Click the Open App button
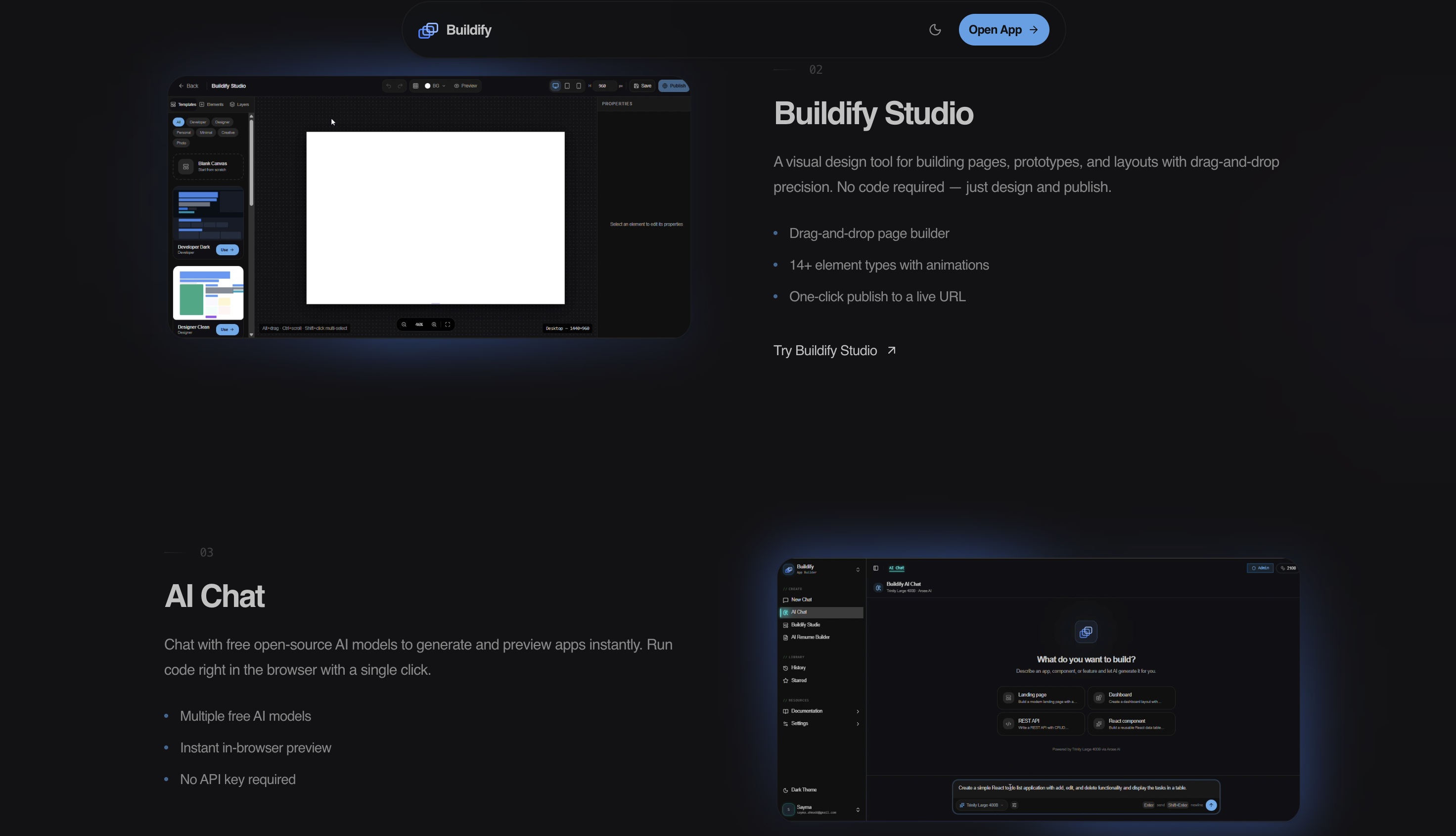Image resolution: width=1456 pixels, height=836 pixels. (1003, 29)
